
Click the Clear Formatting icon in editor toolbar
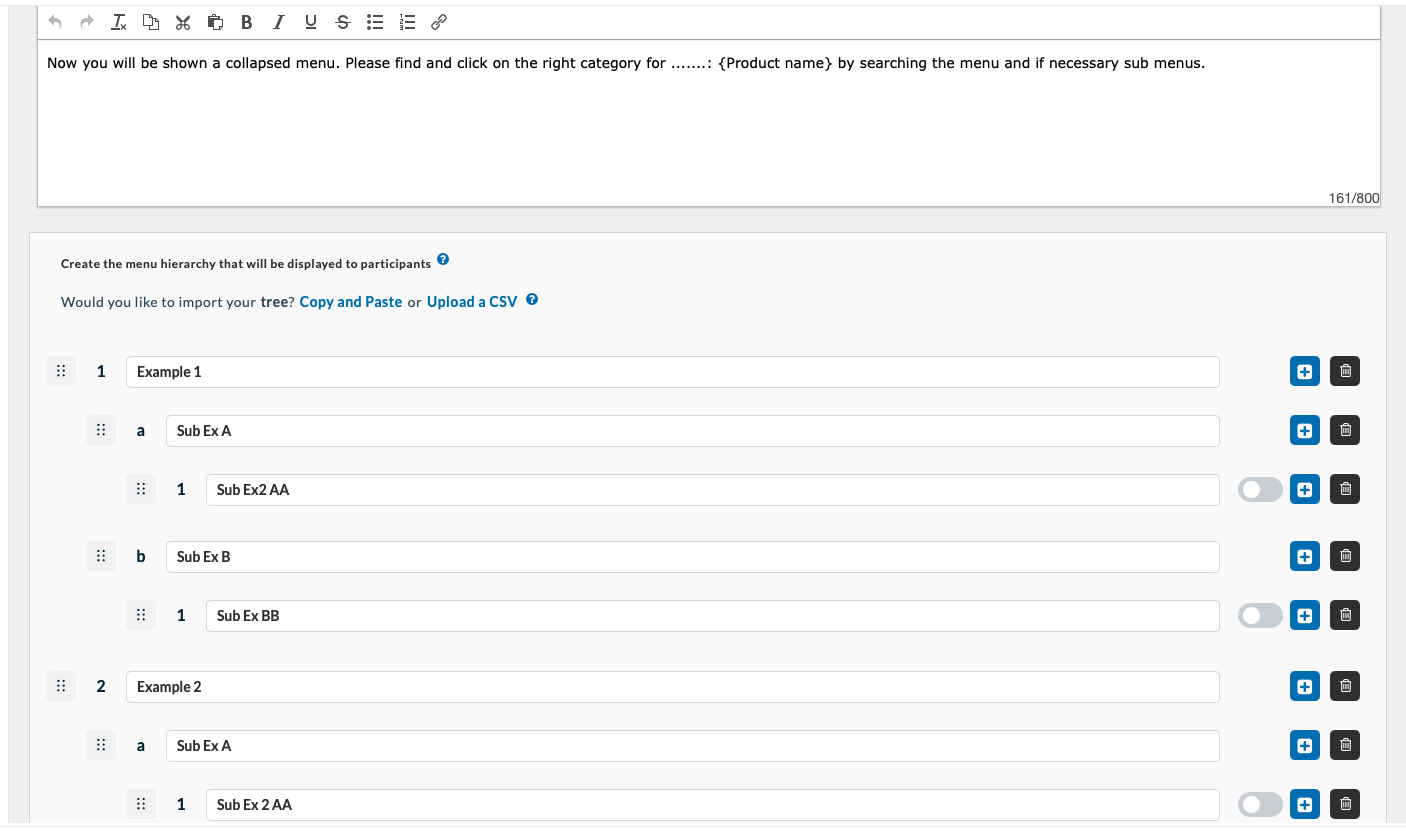119,22
